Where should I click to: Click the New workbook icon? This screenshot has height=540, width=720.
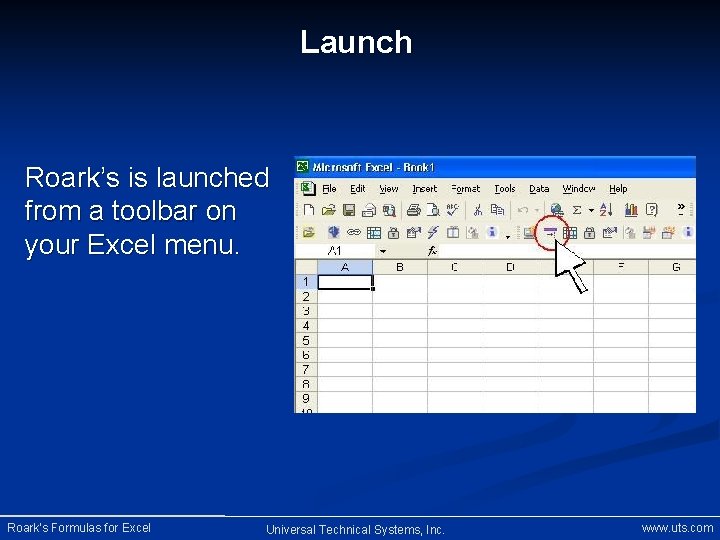click(x=309, y=210)
